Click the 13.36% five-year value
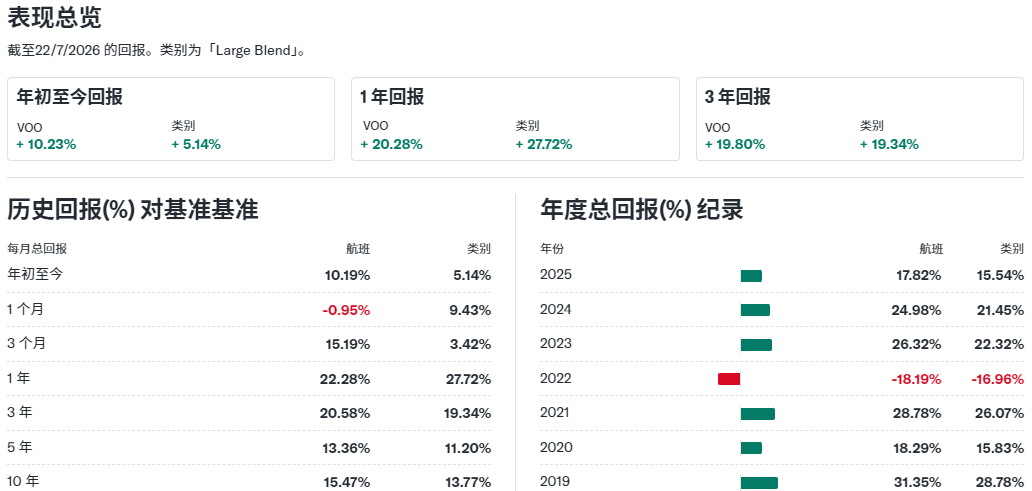Image resolution: width=1032 pixels, height=491 pixels. [x=348, y=448]
